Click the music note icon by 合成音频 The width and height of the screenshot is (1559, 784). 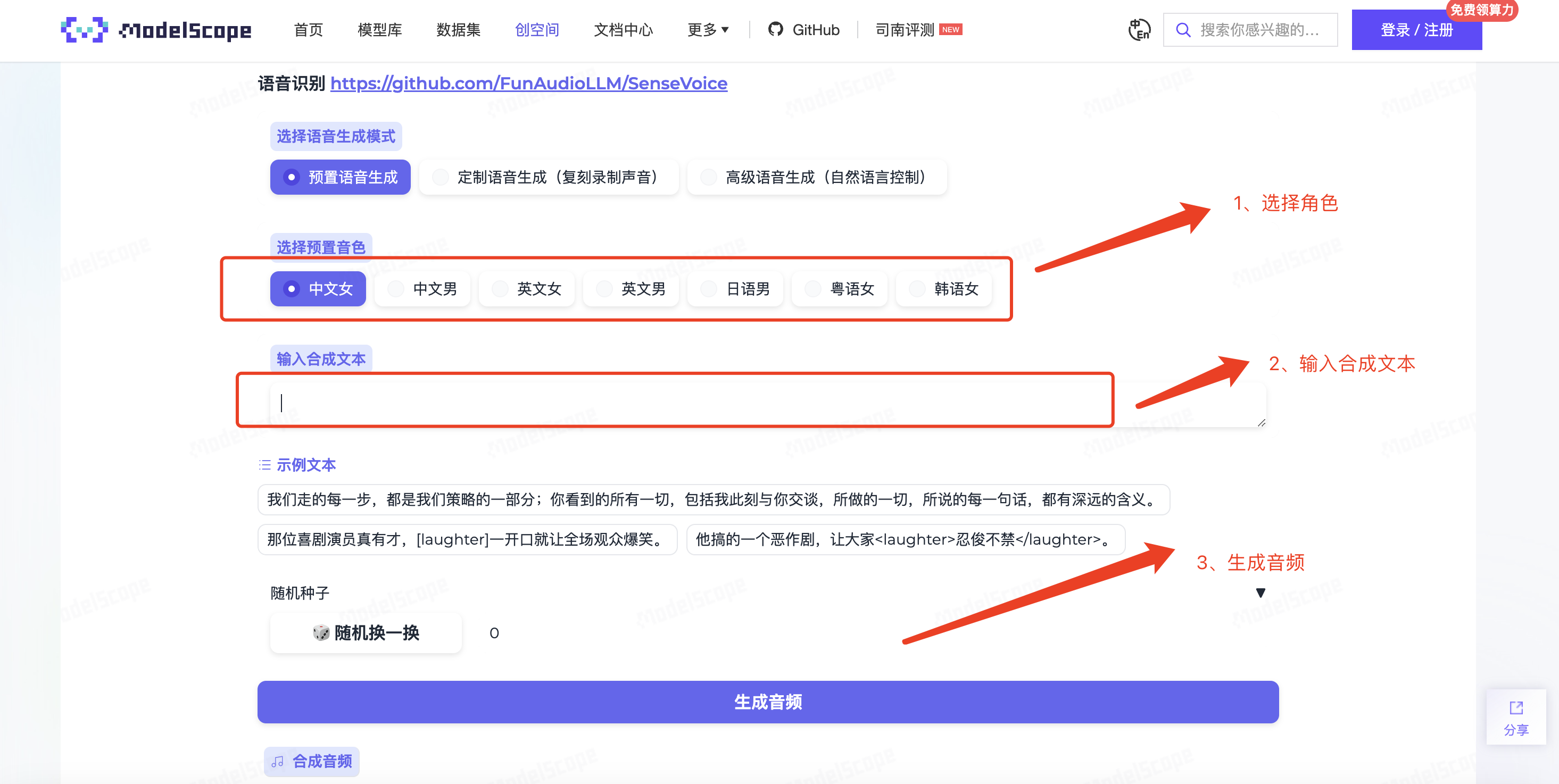278,762
